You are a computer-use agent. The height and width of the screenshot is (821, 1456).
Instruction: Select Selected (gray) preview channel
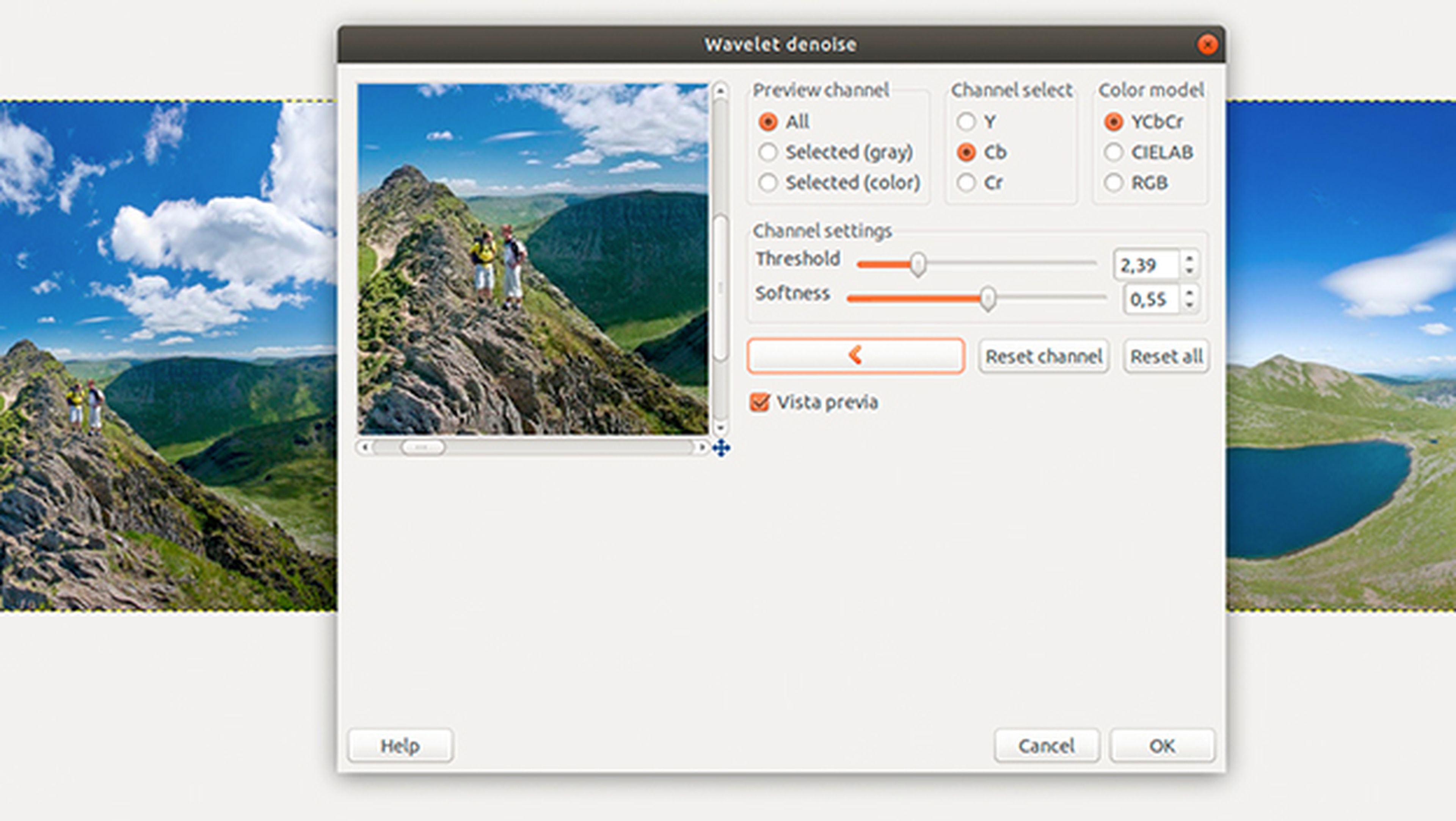click(x=768, y=152)
